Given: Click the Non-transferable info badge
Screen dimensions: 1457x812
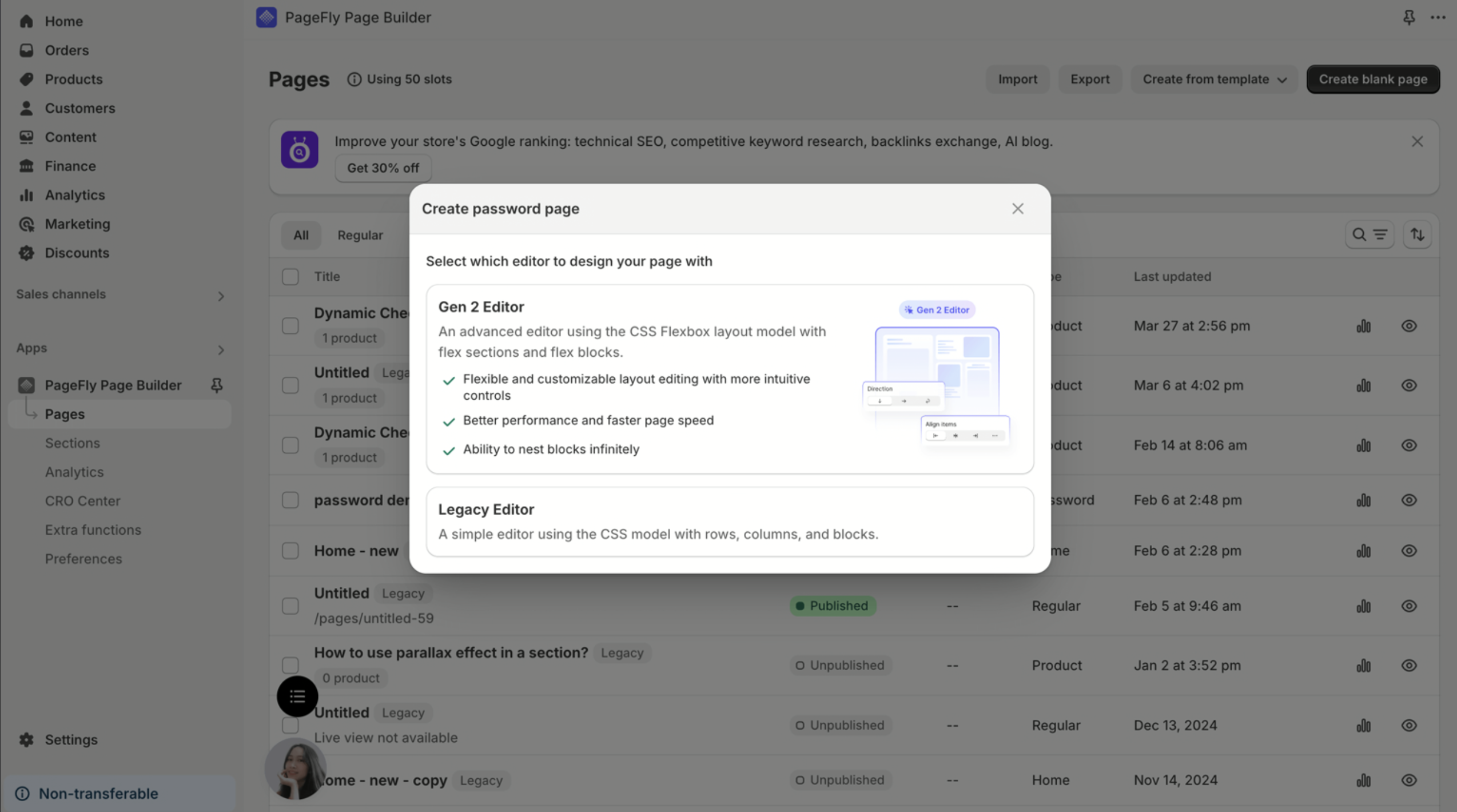Looking at the screenshot, I should click(118, 793).
